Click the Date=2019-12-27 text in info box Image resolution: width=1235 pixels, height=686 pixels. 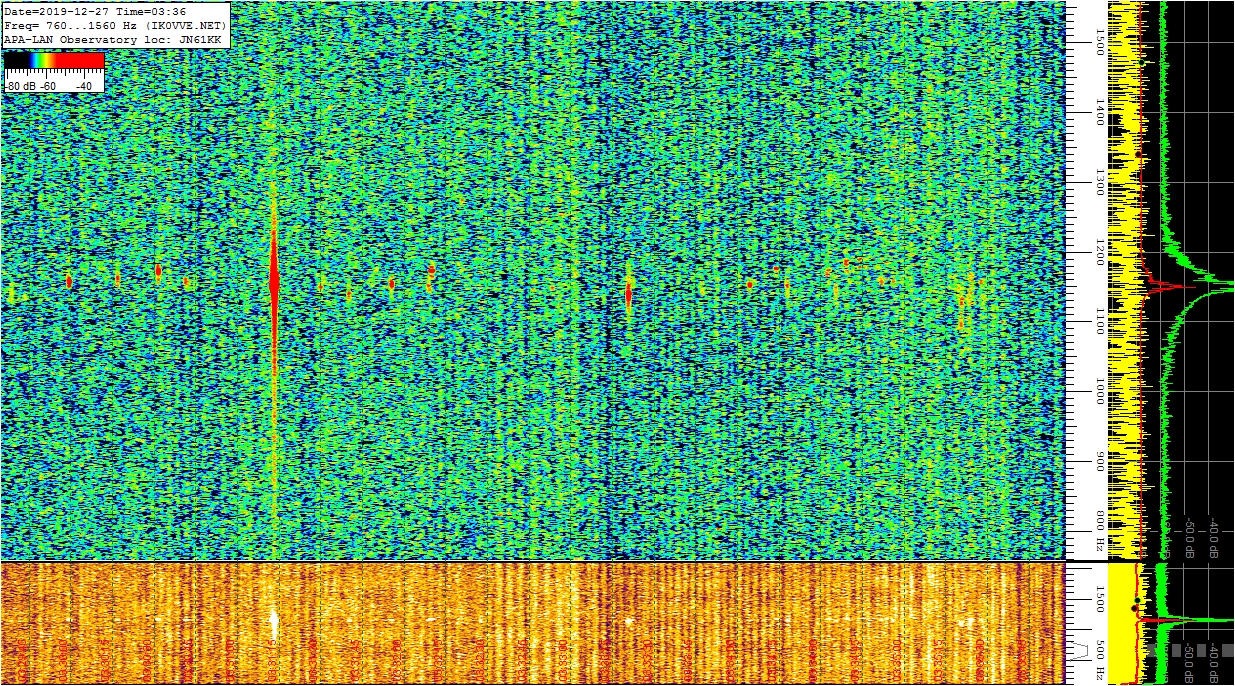click(x=56, y=12)
